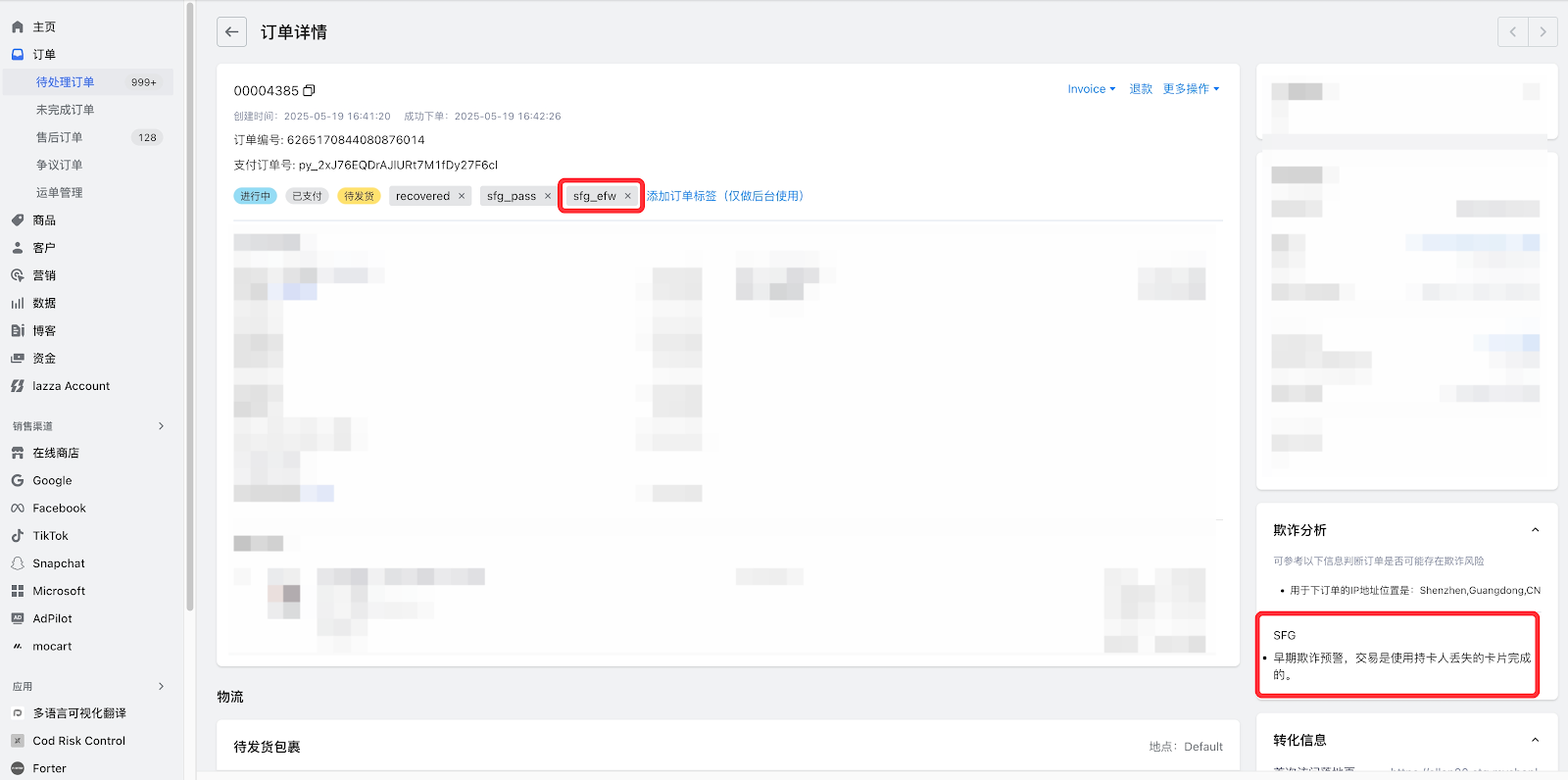This screenshot has width=1568, height=780.
Task: Select 售后订单 in sidebar
Action: pos(59,138)
